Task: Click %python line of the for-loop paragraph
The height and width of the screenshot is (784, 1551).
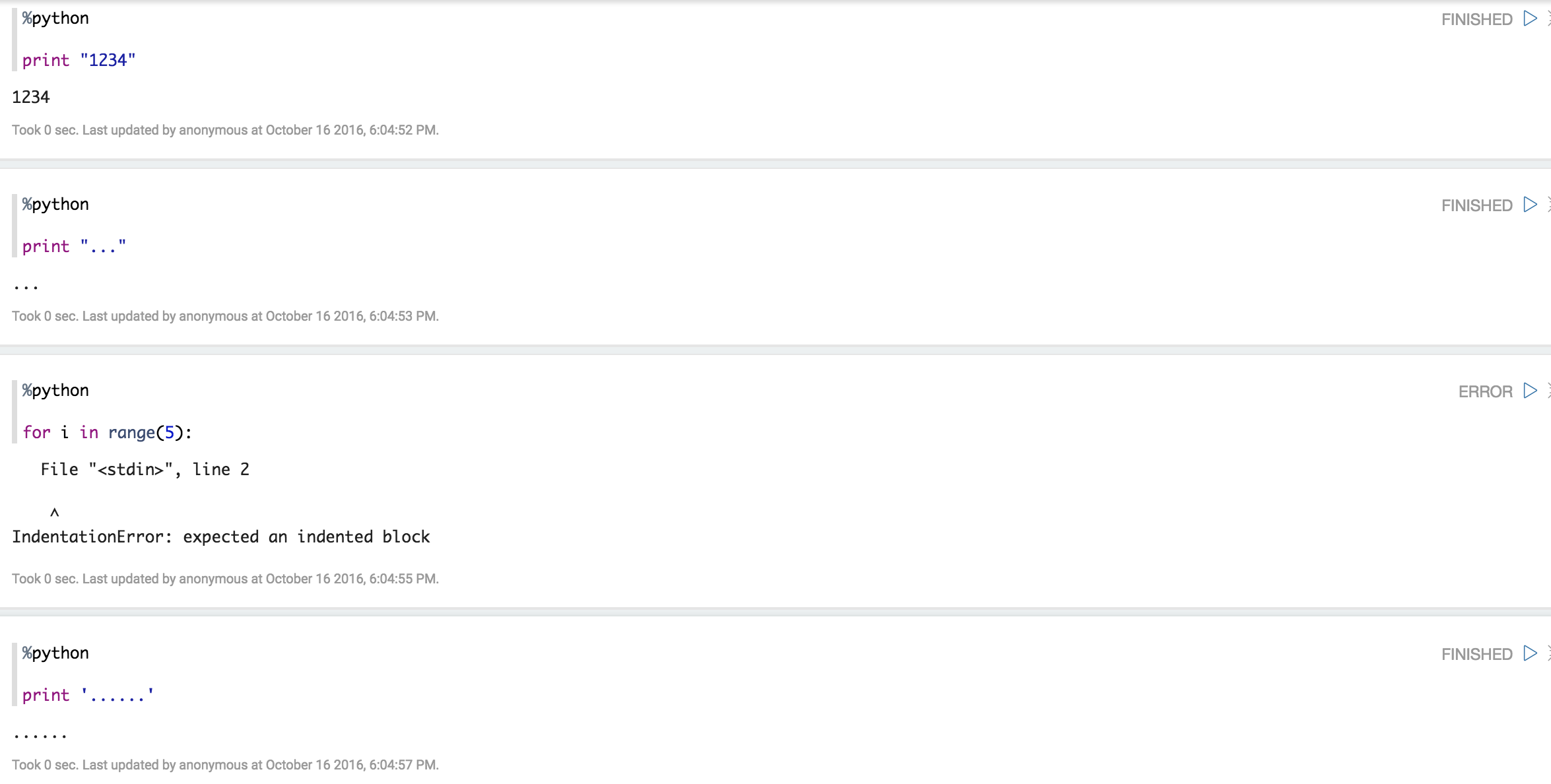Action: [x=55, y=391]
